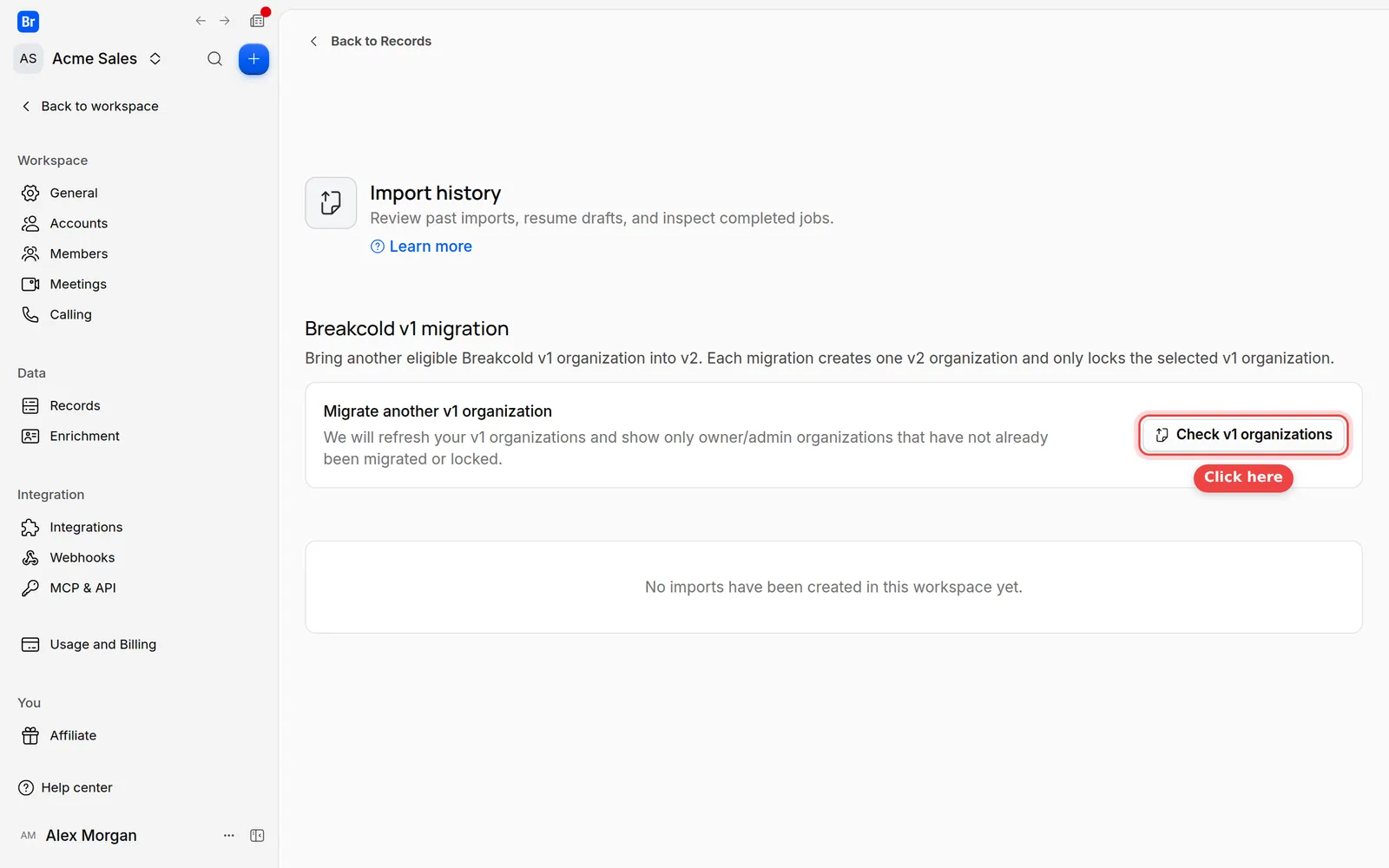Go back with the left arrow icon
Image resolution: width=1389 pixels, height=868 pixels.
coord(201,21)
